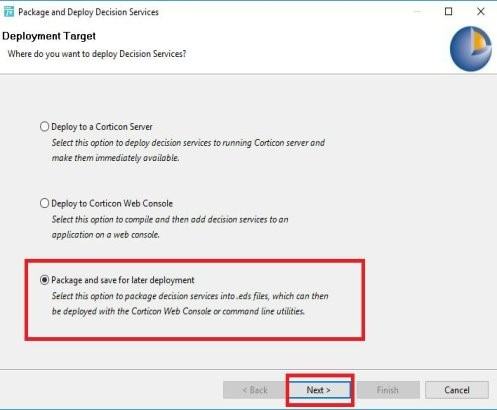Select the Deploy to a Corticon Server radio button
This screenshot has width=497, height=410.
[x=44, y=127]
